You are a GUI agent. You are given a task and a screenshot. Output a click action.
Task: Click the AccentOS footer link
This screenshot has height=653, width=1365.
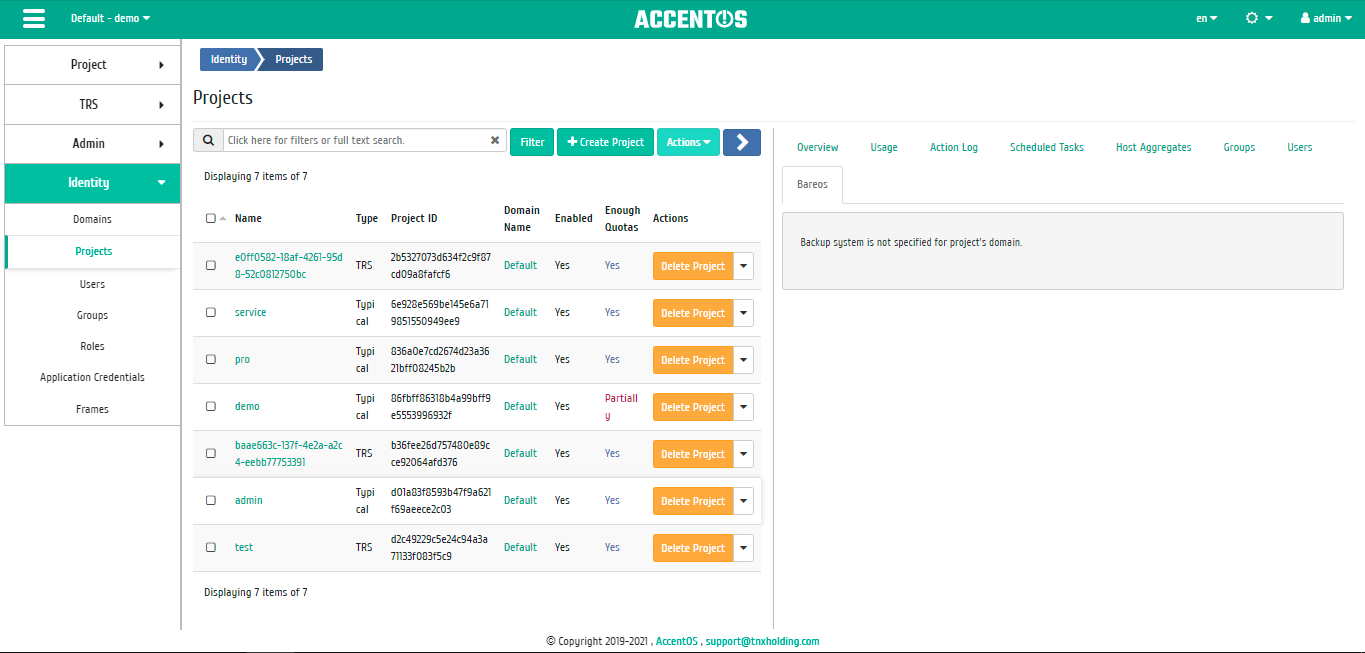coord(677,641)
